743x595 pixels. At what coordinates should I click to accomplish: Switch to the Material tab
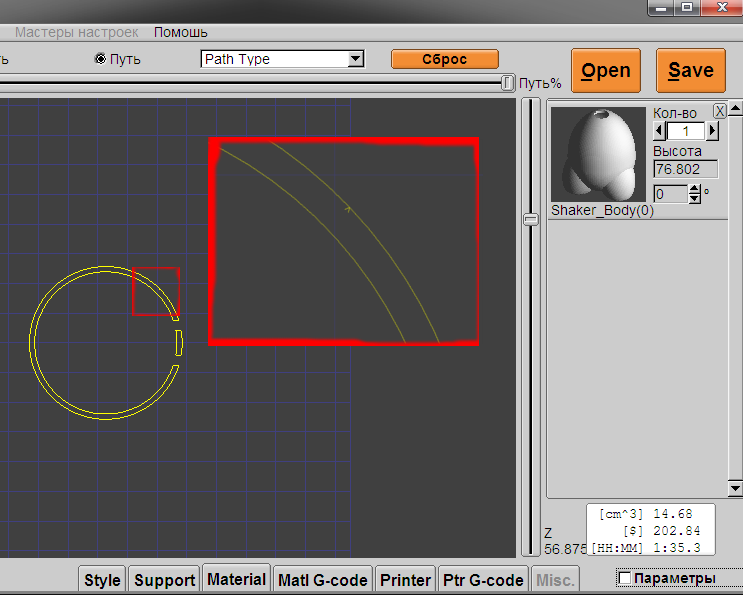(236, 579)
